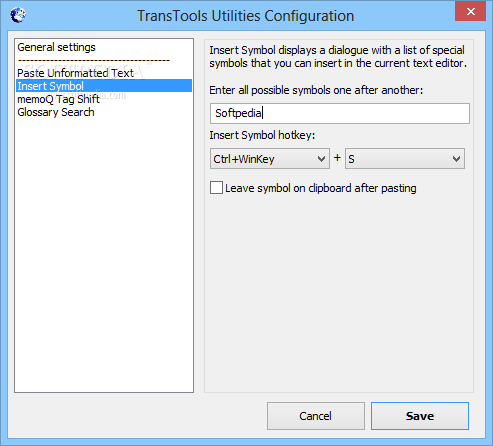Image resolution: width=493 pixels, height=446 pixels.
Task: Select the Insert Symbol list entry
Action: (104, 86)
